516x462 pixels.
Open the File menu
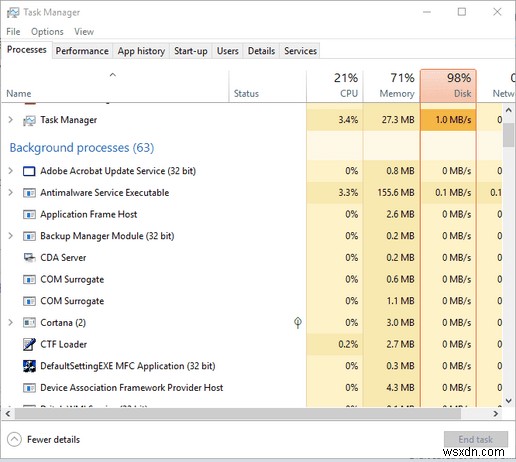13,32
